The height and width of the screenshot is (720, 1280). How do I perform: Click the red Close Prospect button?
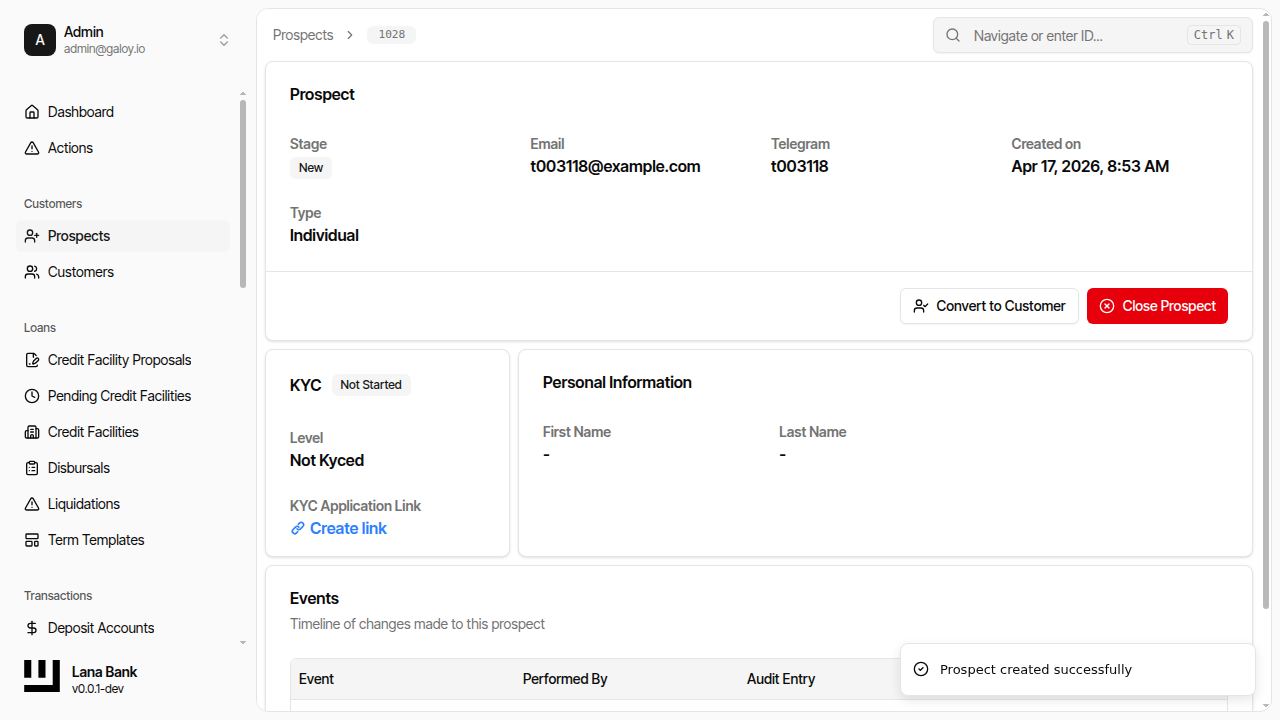[x=1157, y=305]
